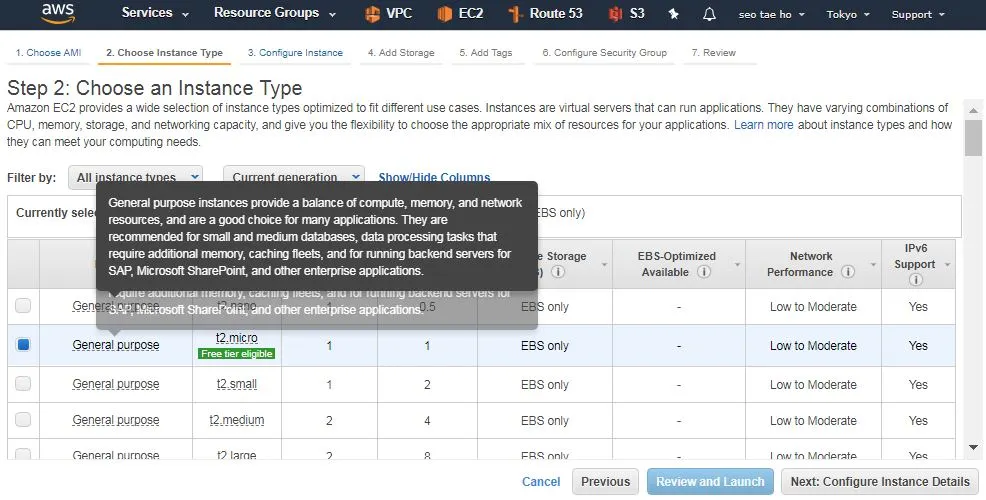Screen dimensions: 986x500
Task: Click the Previous button
Action: (606, 482)
